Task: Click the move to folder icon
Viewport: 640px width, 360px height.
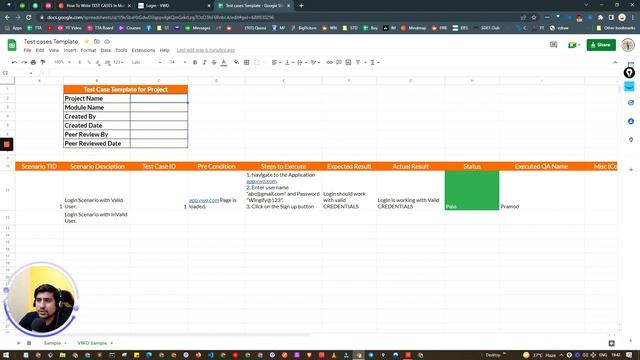Action: point(97,42)
